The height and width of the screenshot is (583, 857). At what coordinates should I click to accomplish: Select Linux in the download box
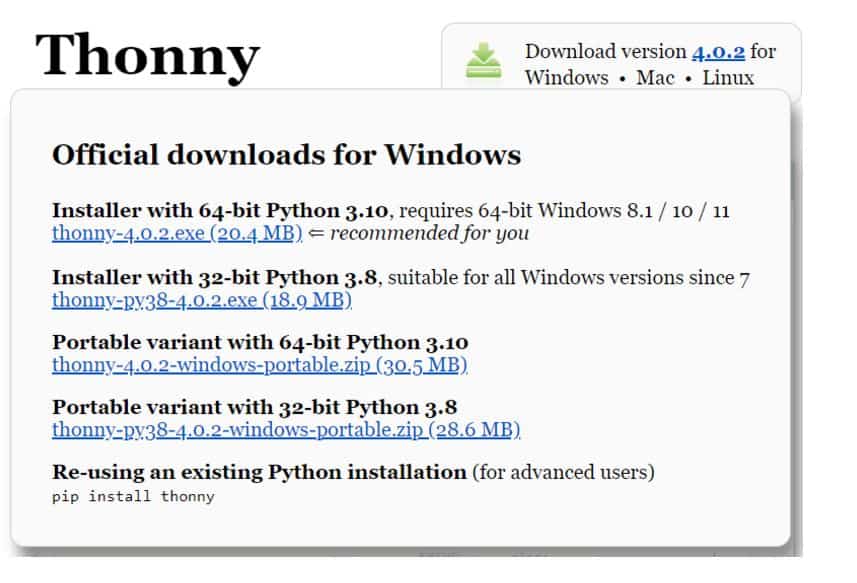tap(728, 78)
